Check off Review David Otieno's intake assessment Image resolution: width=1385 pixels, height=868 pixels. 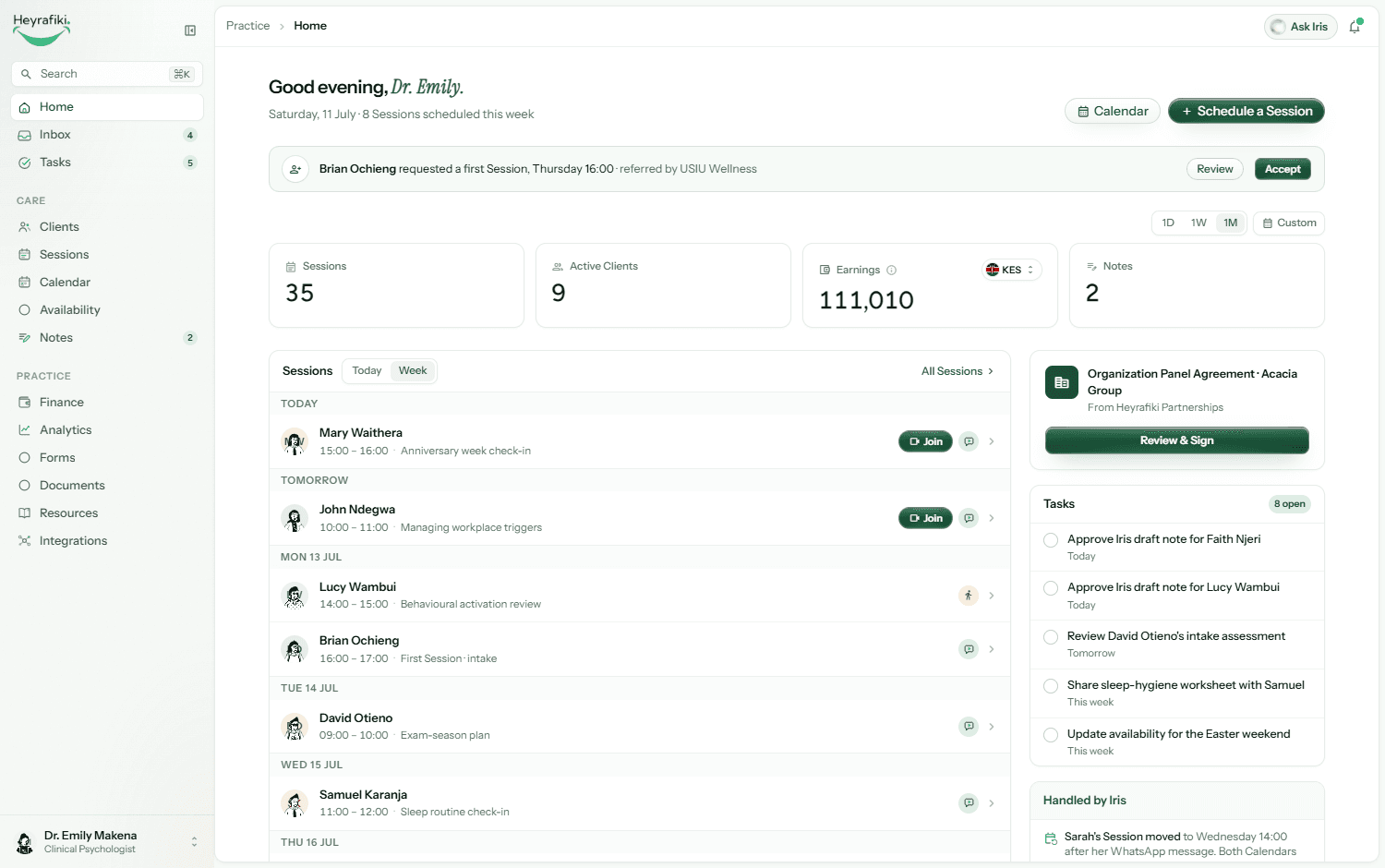1051,637
